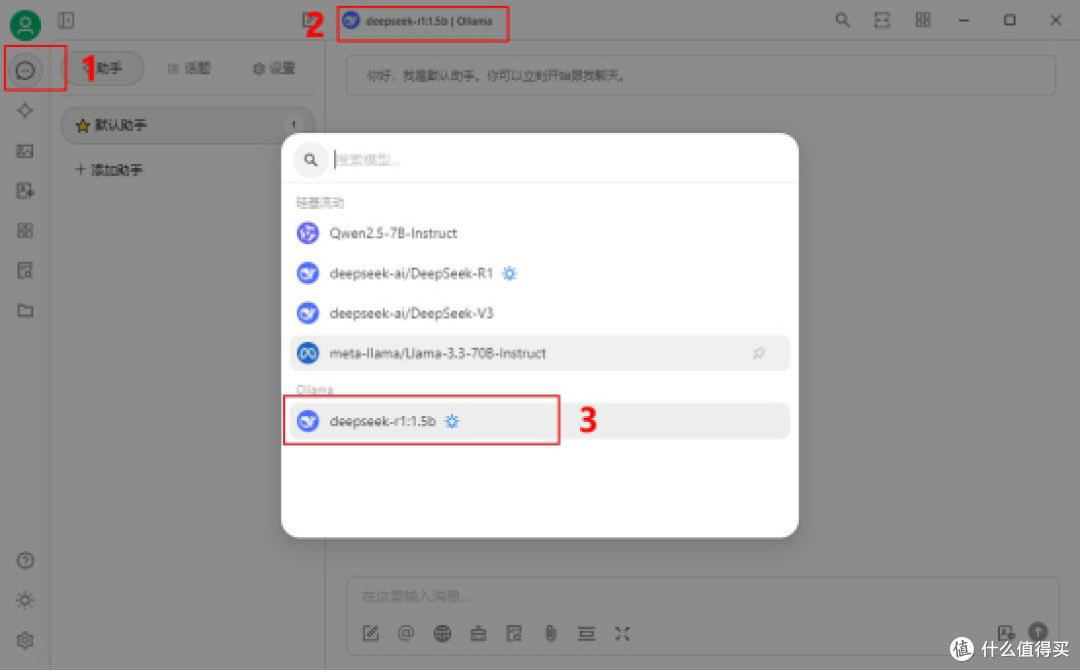Click the message input box

(x=701, y=596)
